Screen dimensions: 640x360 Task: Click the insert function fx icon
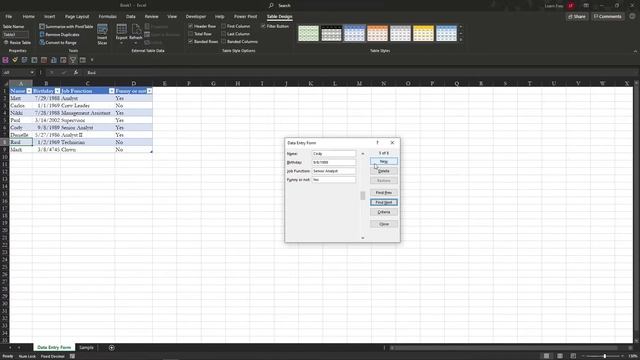[76, 72]
